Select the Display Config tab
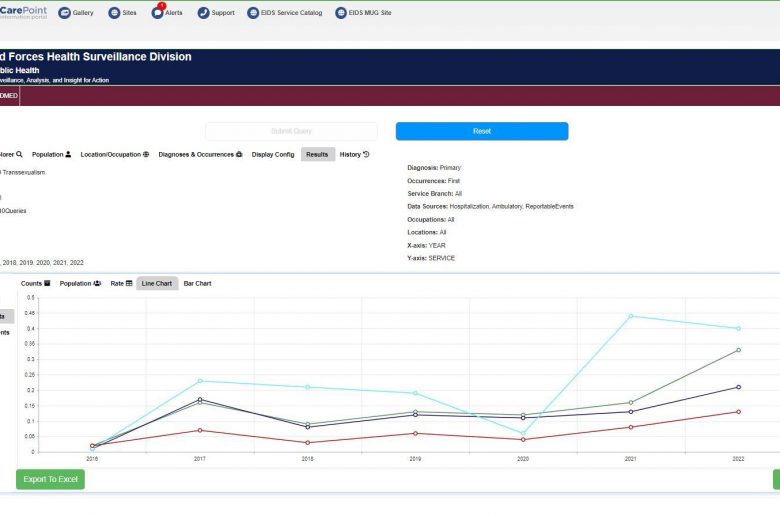This screenshot has width=780, height=516. (273, 154)
